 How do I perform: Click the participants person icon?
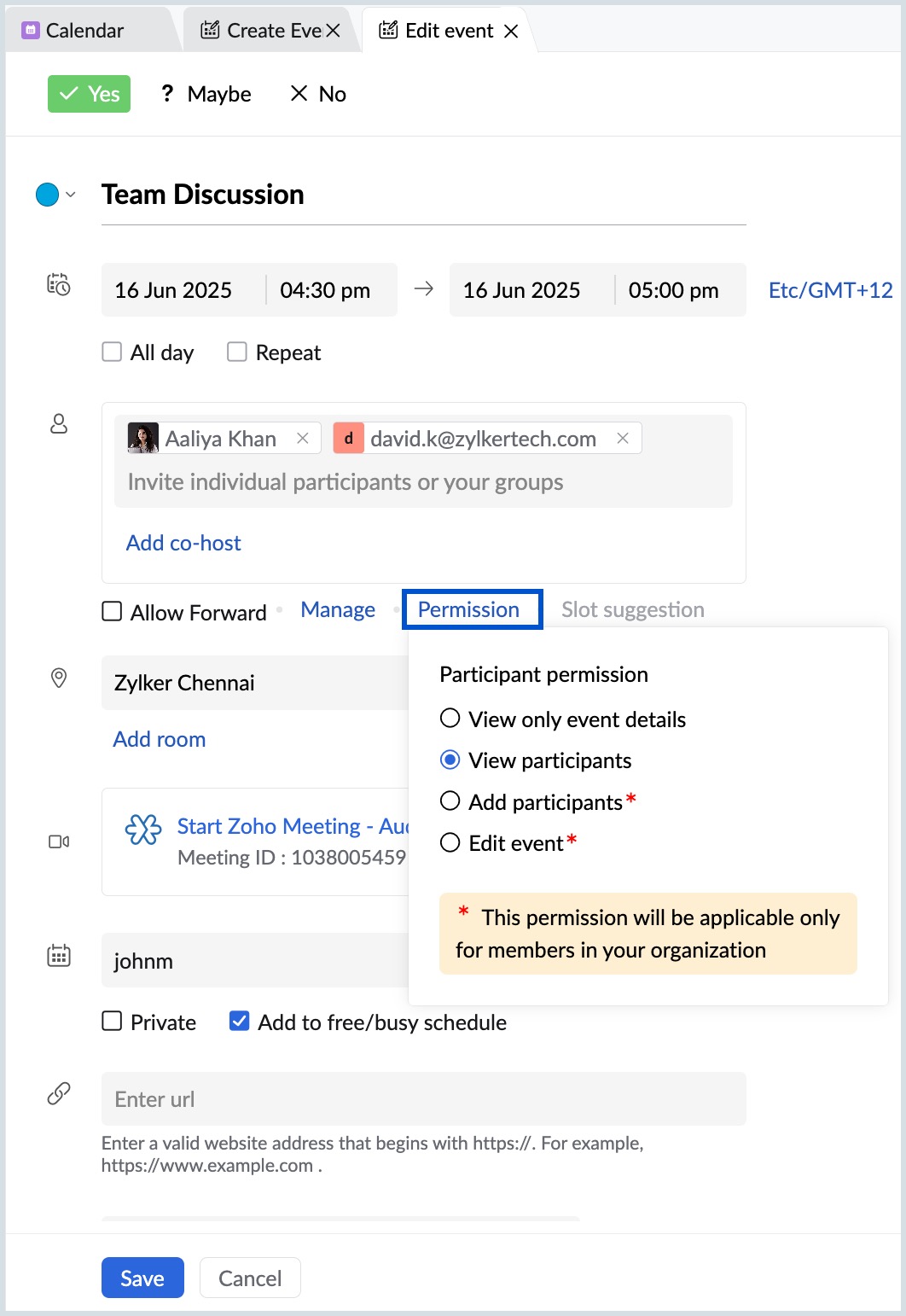pyautogui.click(x=59, y=424)
